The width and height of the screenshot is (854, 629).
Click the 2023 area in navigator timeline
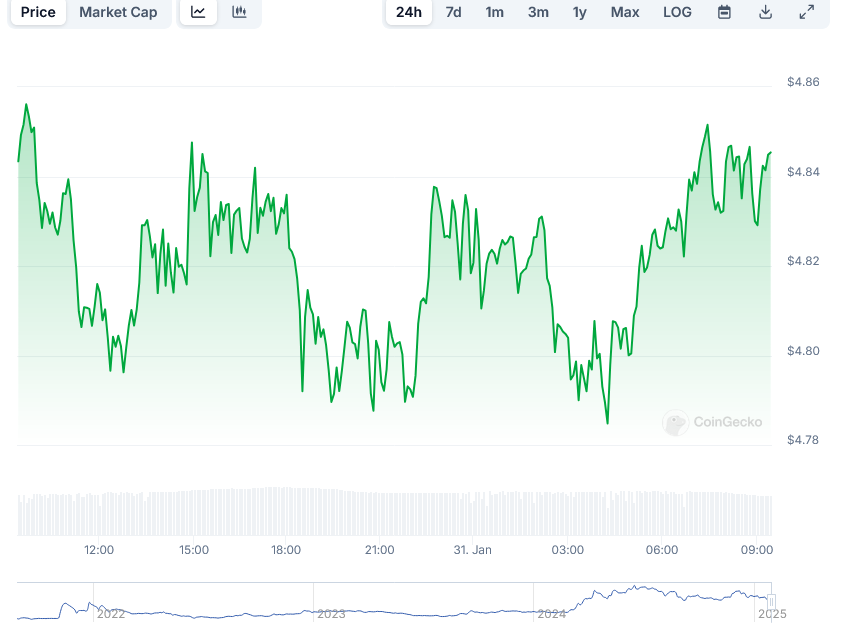coord(330,614)
